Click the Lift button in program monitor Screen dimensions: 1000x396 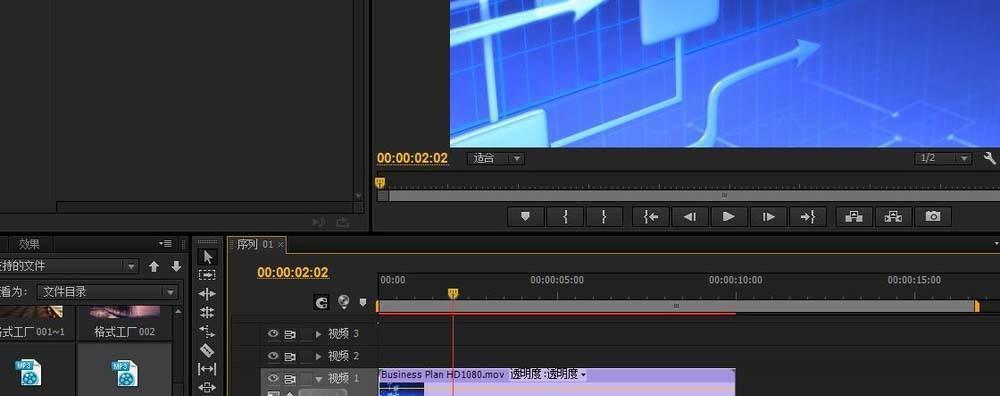[854, 217]
